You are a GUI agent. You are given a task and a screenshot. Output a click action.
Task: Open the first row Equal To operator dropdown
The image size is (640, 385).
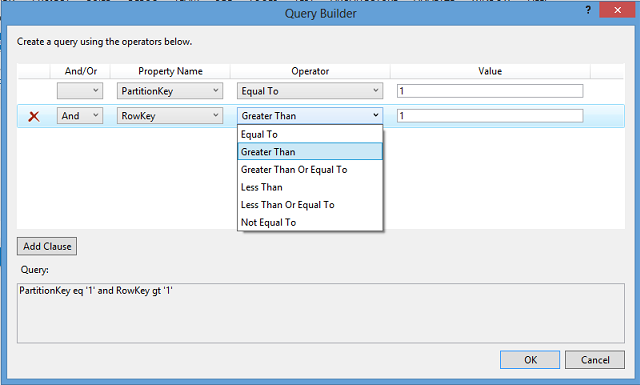click(310, 91)
